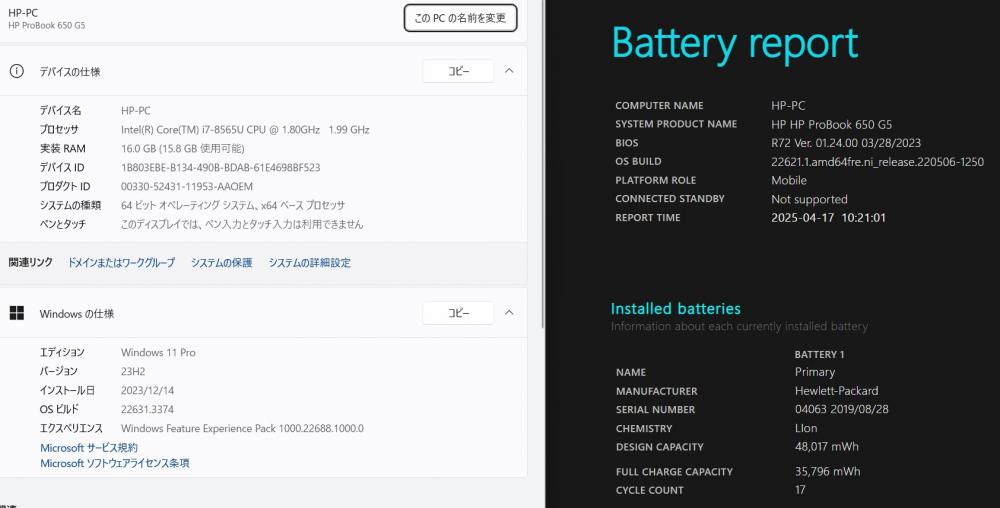Open システムの保護 link
Image resolution: width=1000 pixels, height=508 pixels.
pos(221,263)
